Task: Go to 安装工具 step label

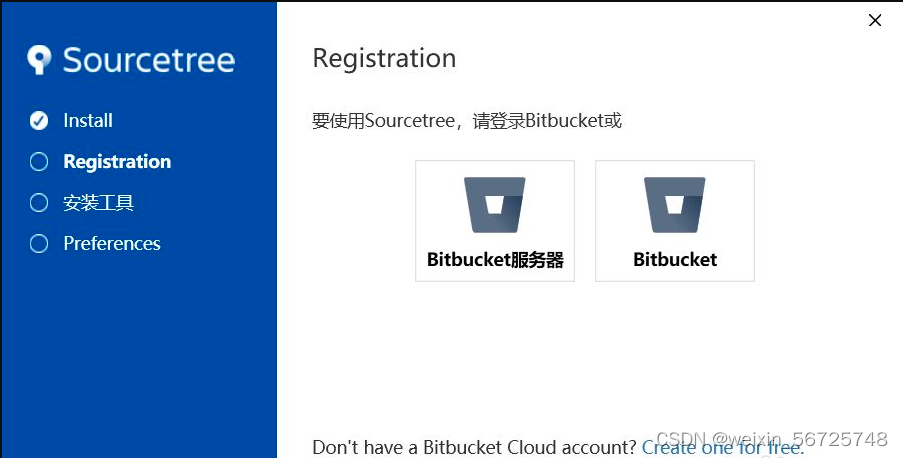Action: click(x=98, y=203)
